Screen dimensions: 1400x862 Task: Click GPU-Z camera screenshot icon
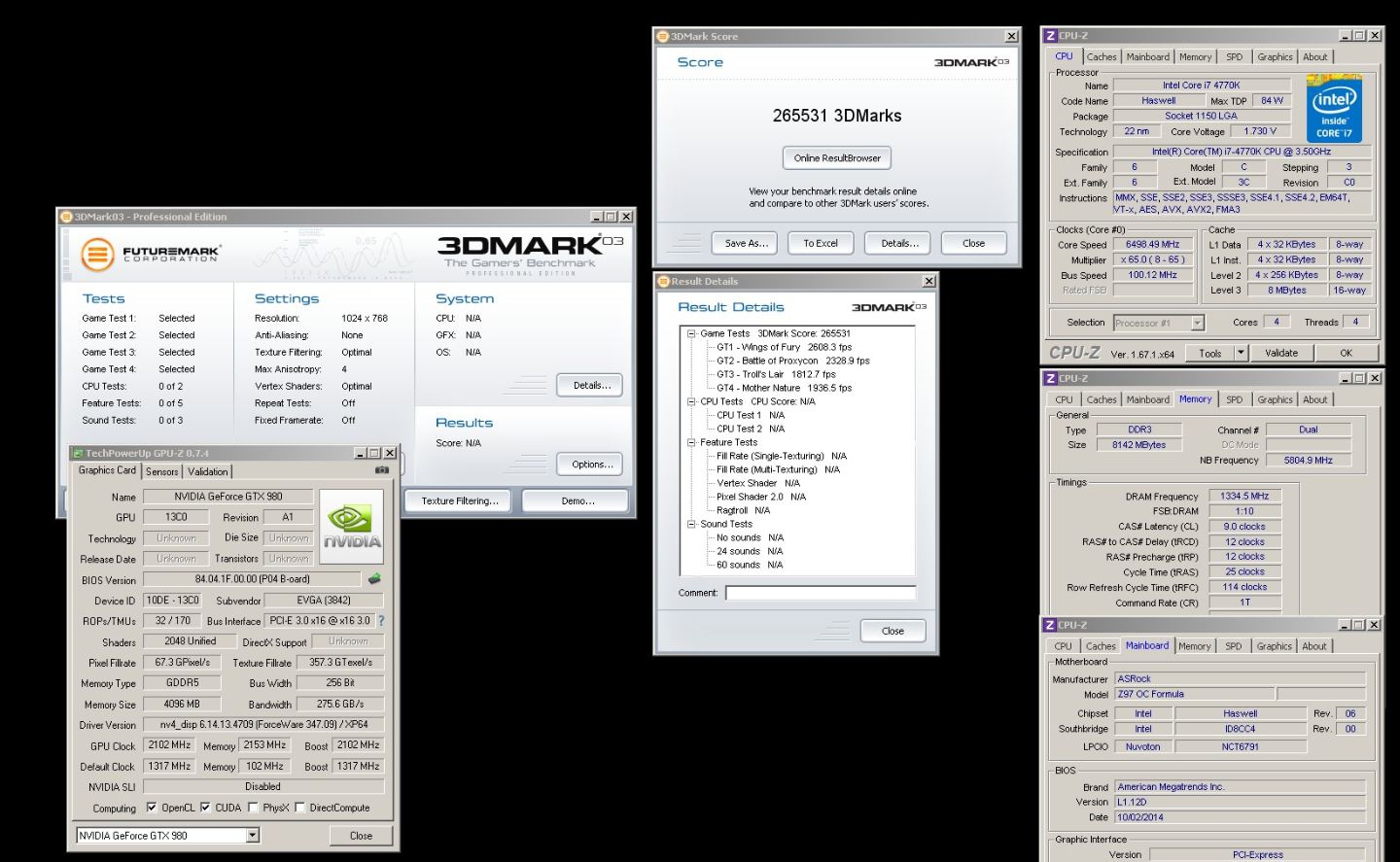pyautogui.click(x=382, y=470)
